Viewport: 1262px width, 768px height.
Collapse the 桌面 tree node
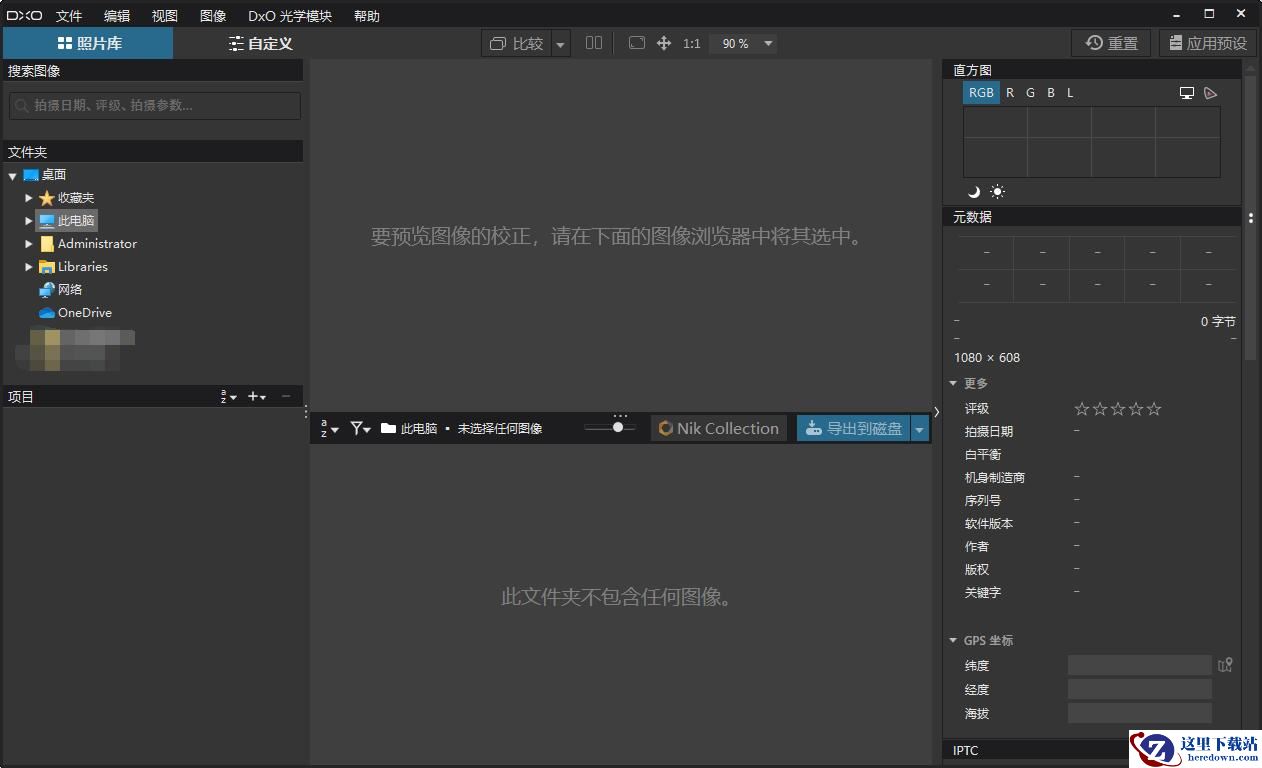click(x=12, y=176)
